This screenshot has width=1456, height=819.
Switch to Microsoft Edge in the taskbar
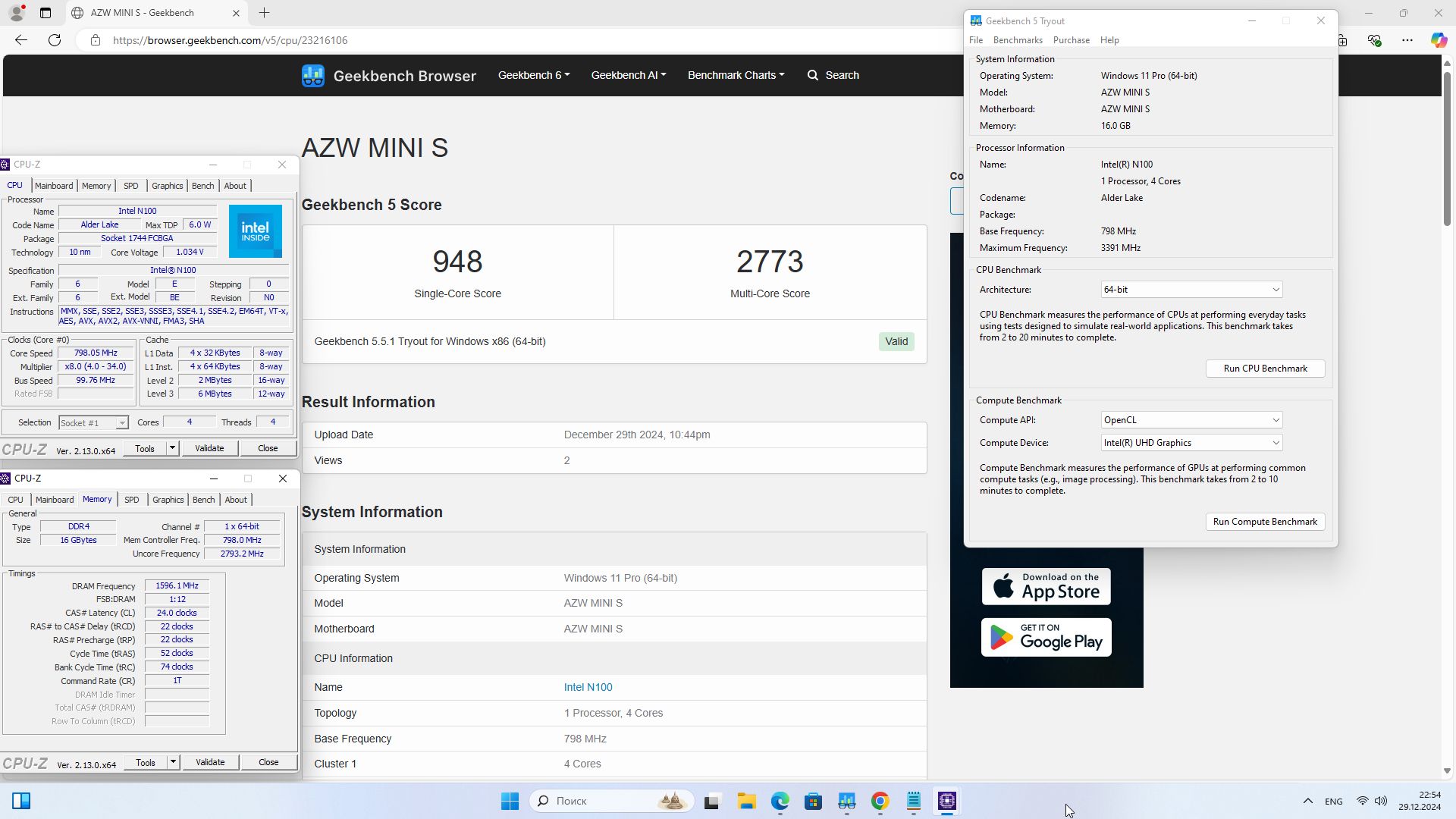[780, 801]
